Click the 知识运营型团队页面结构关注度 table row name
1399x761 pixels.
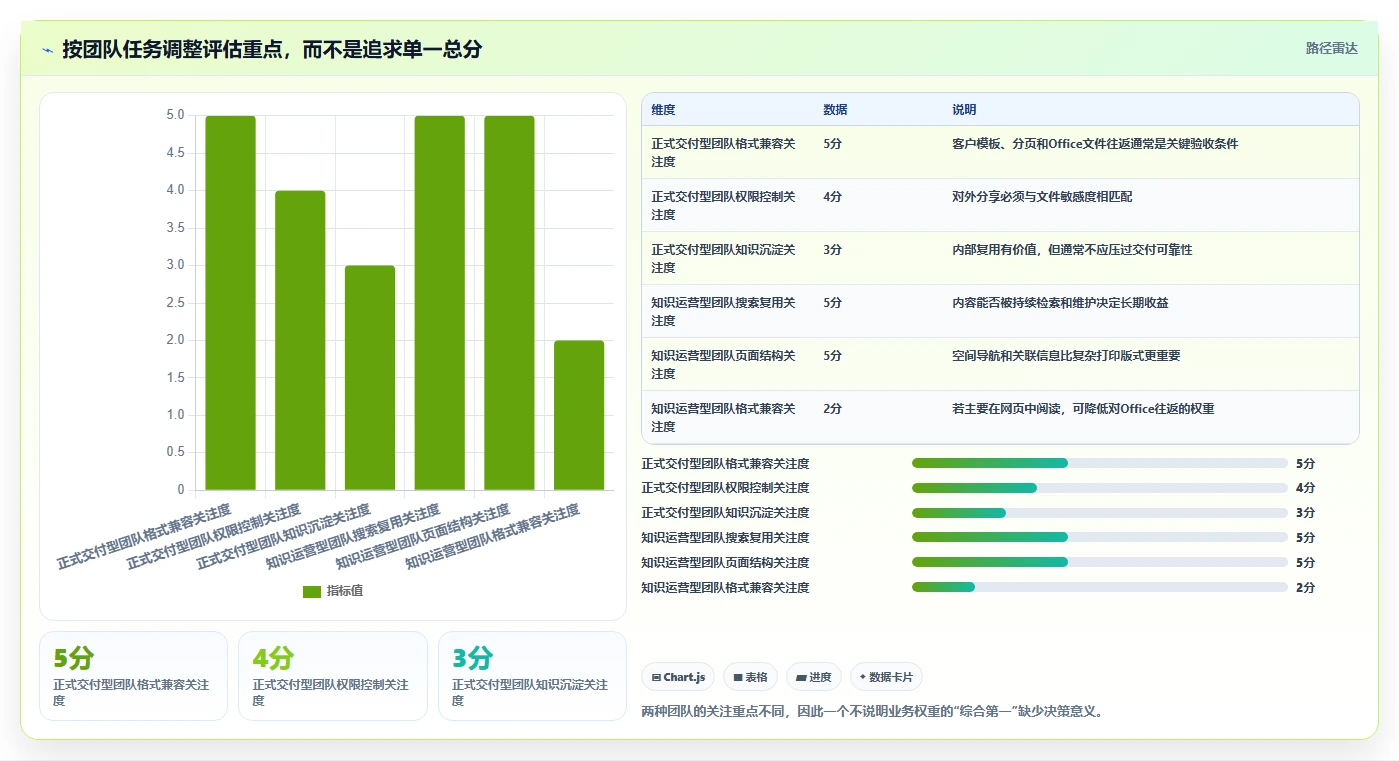[723, 365]
